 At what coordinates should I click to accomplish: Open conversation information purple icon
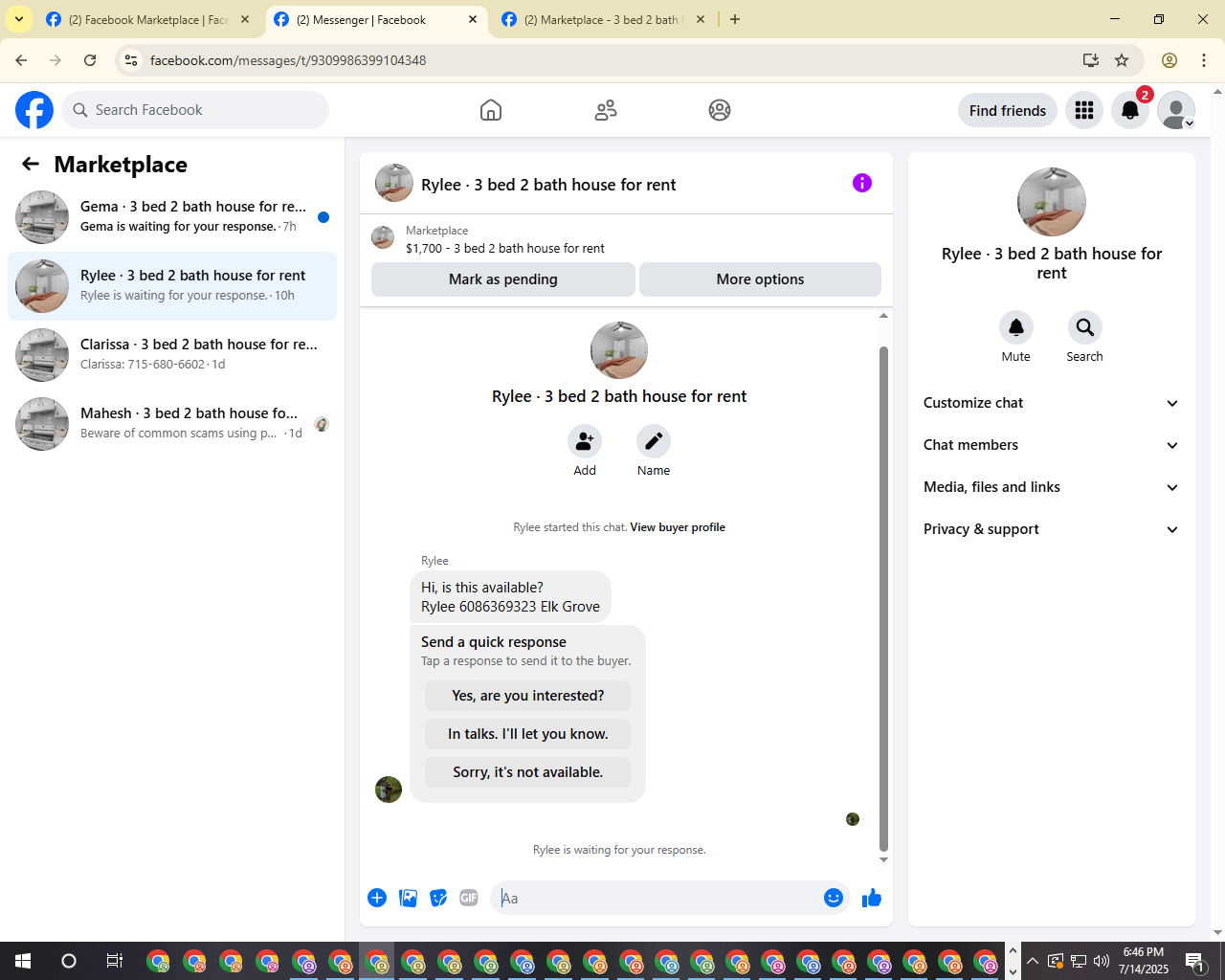pos(862,183)
